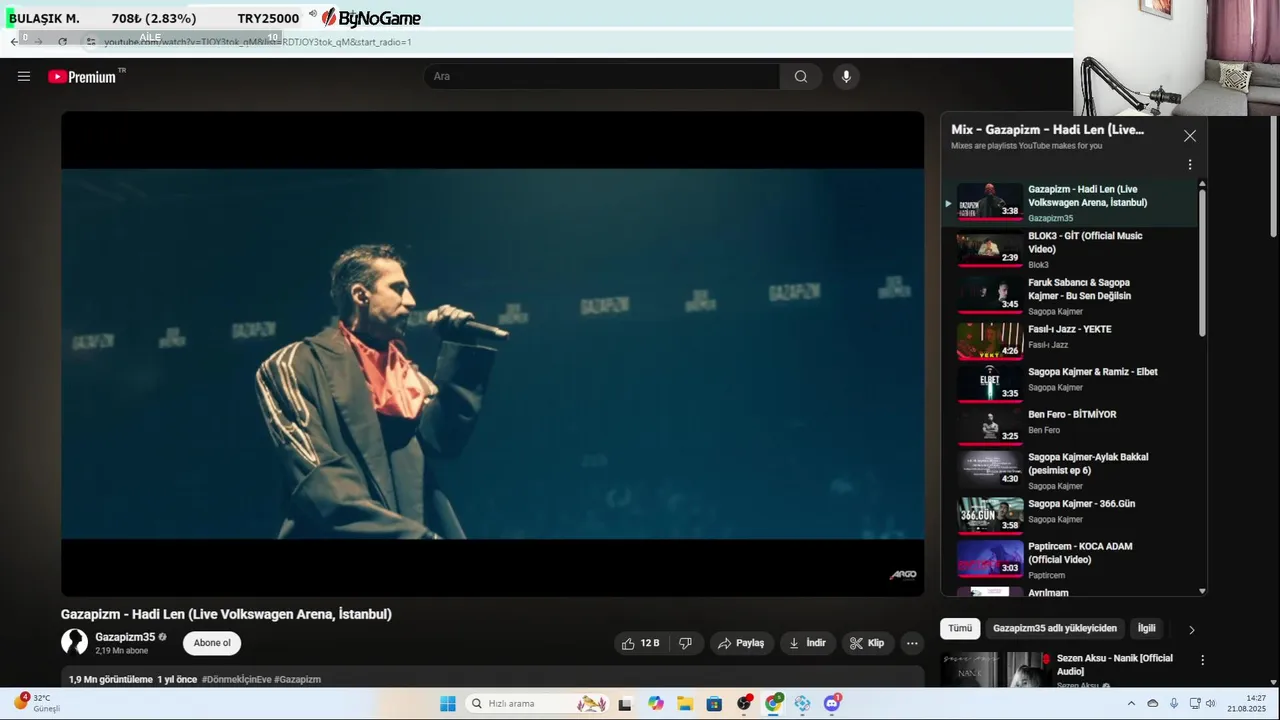The image size is (1280, 720).
Task: Open volume speaker icon in tray
Action: tap(1209, 703)
